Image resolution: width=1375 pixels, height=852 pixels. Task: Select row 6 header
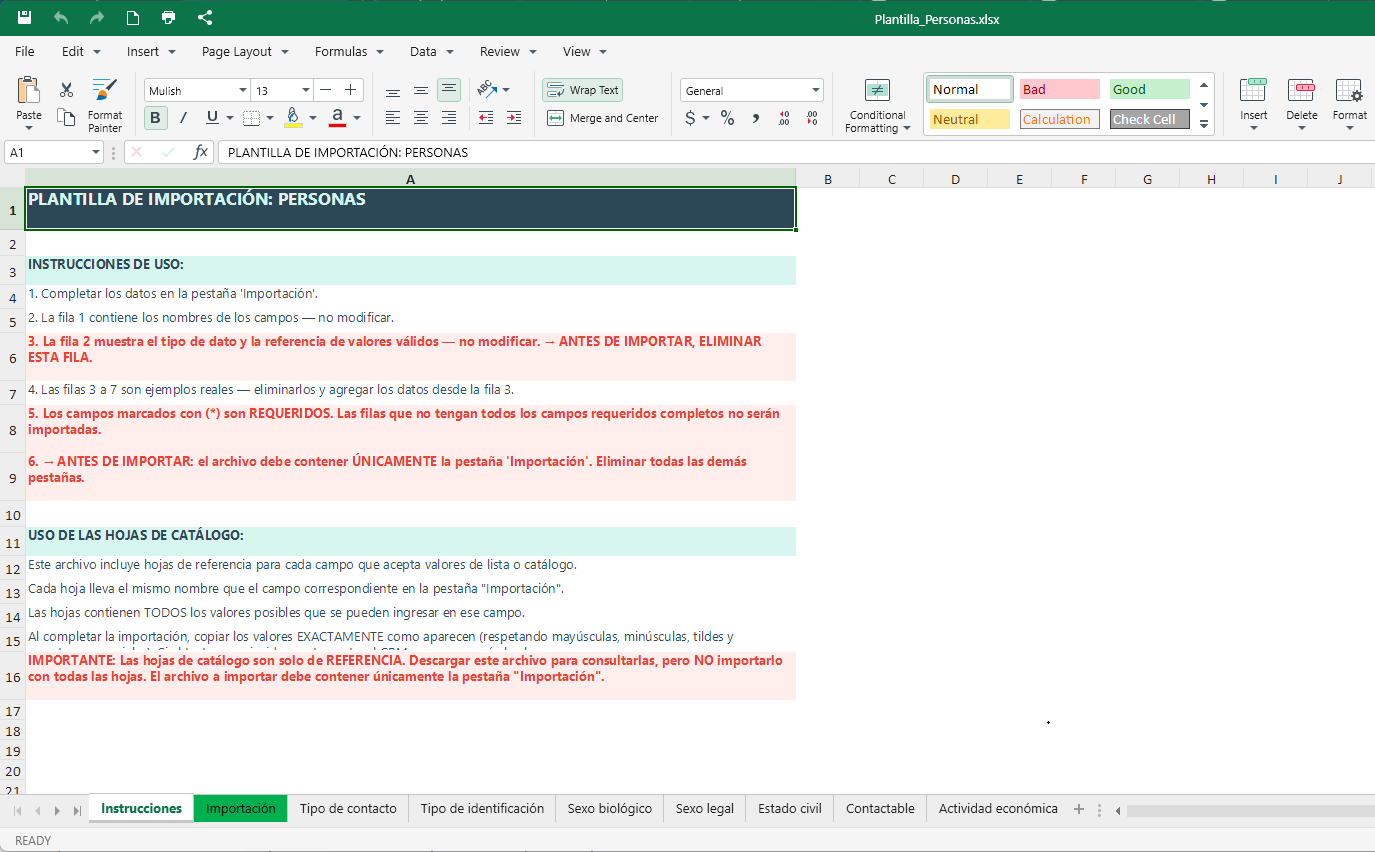[x=12, y=358]
